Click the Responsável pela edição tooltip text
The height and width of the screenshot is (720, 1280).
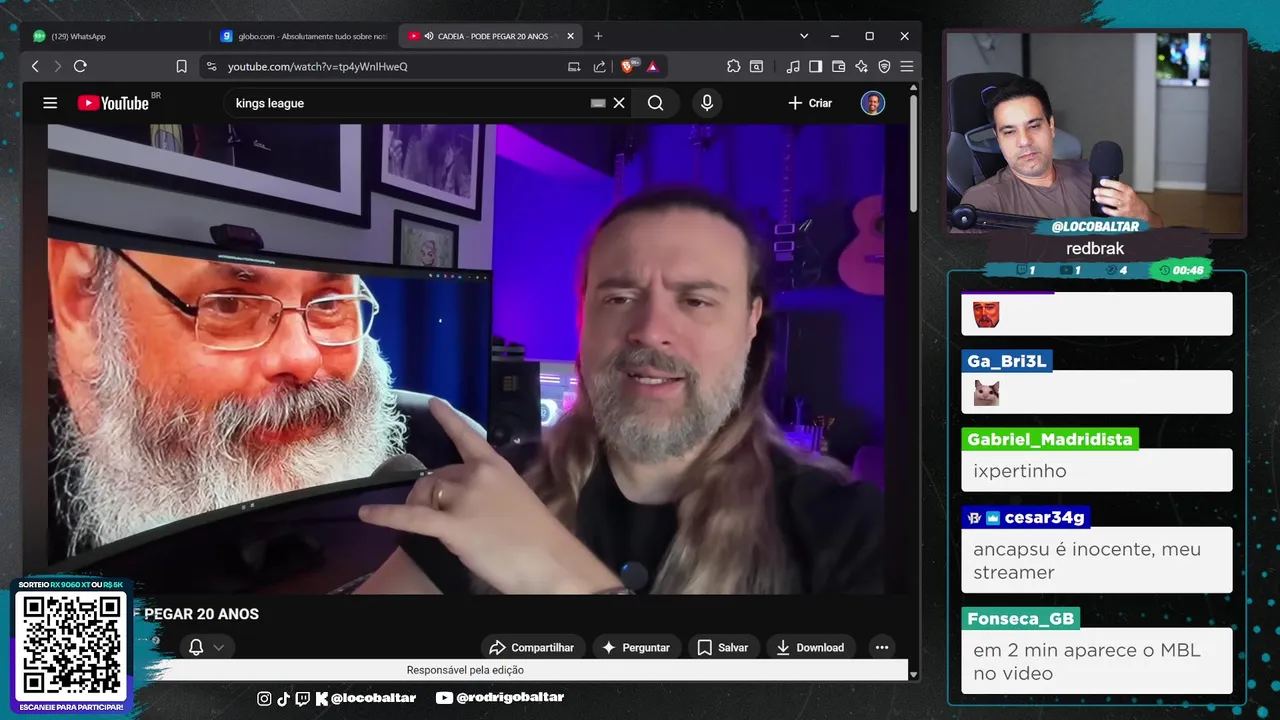[465, 670]
